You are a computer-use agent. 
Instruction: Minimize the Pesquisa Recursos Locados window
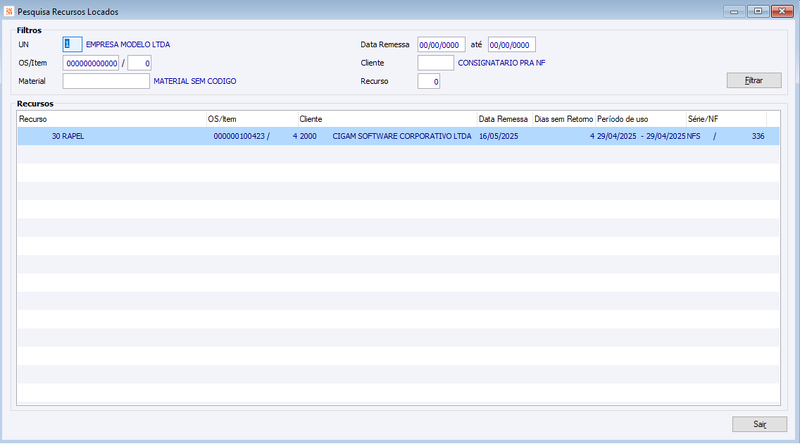point(734,11)
